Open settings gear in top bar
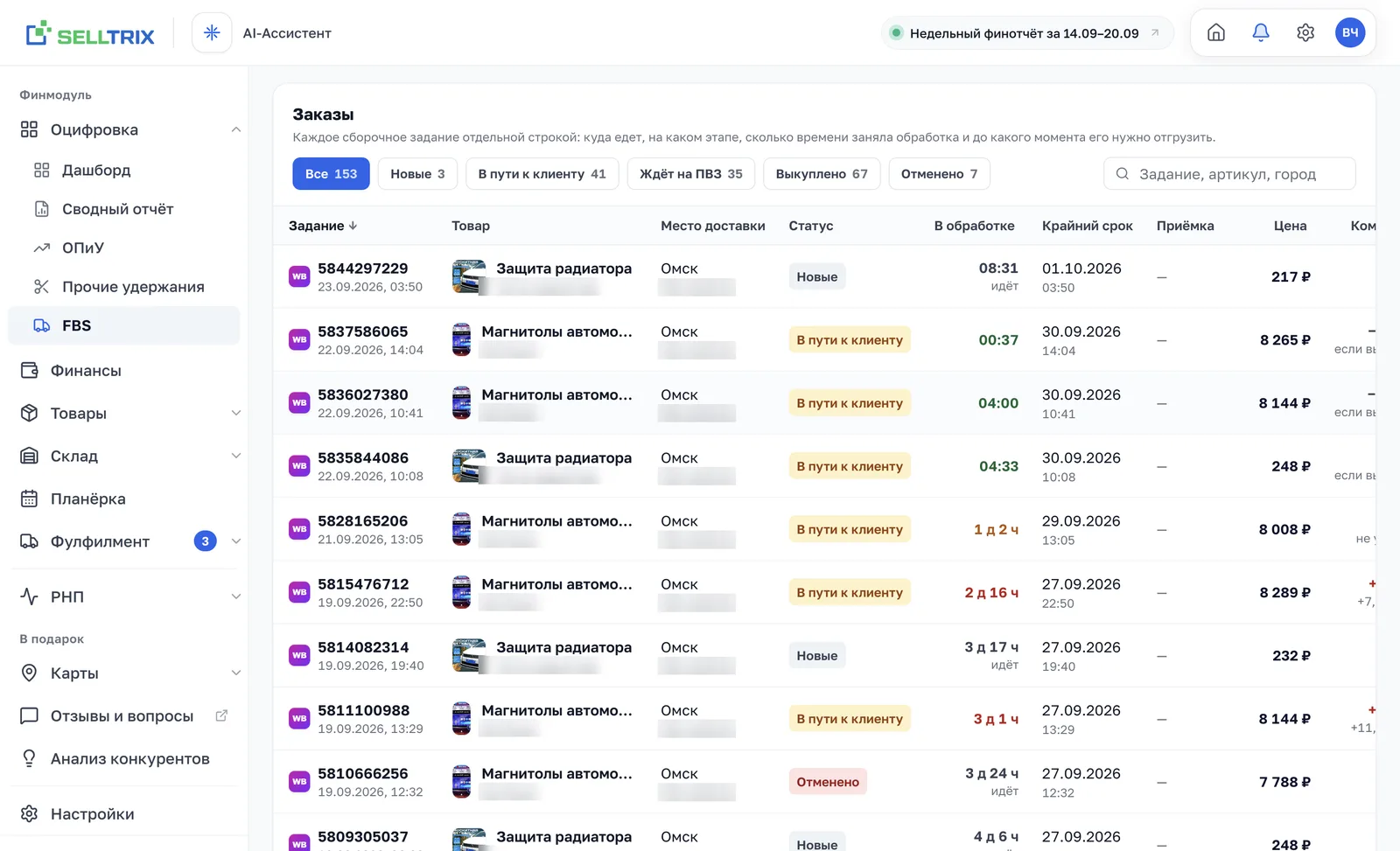The image size is (1400, 851). point(1305,33)
